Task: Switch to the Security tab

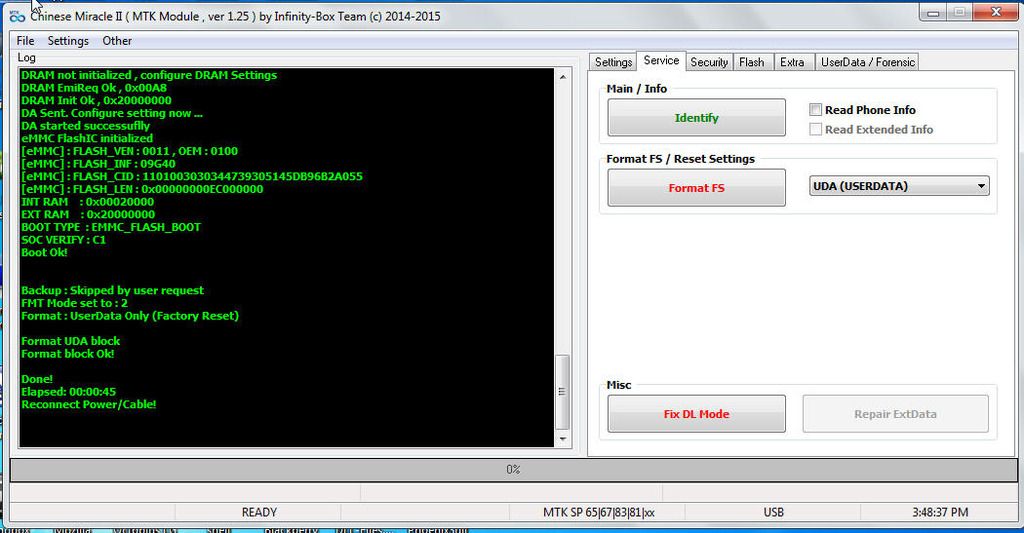Action: point(709,62)
